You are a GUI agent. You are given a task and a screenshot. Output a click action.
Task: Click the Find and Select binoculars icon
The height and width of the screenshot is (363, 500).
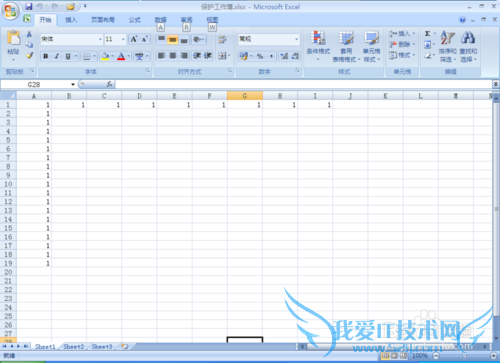[468, 37]
